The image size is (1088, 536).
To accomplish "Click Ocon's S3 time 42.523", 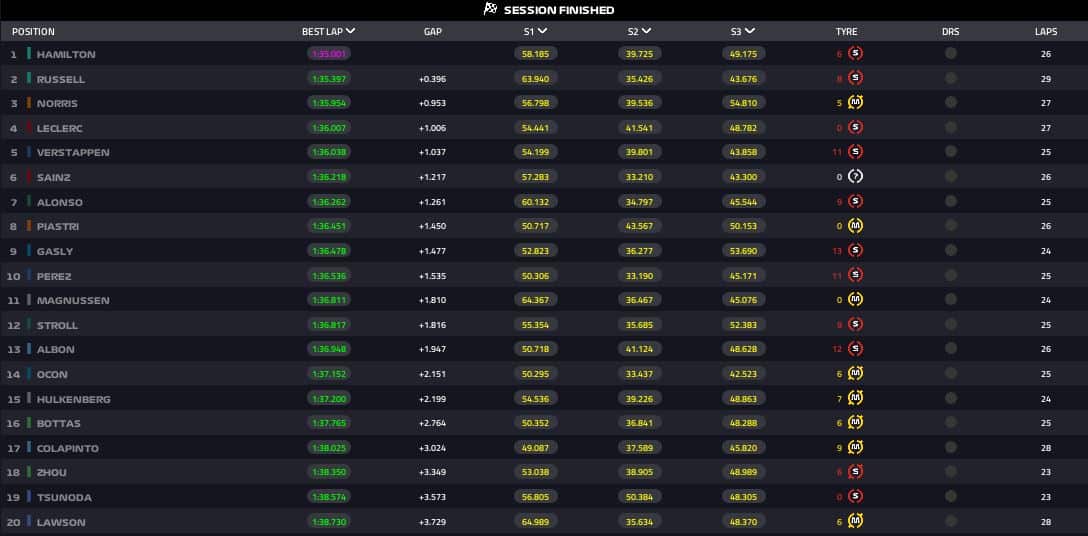I will tap(744, 374).
